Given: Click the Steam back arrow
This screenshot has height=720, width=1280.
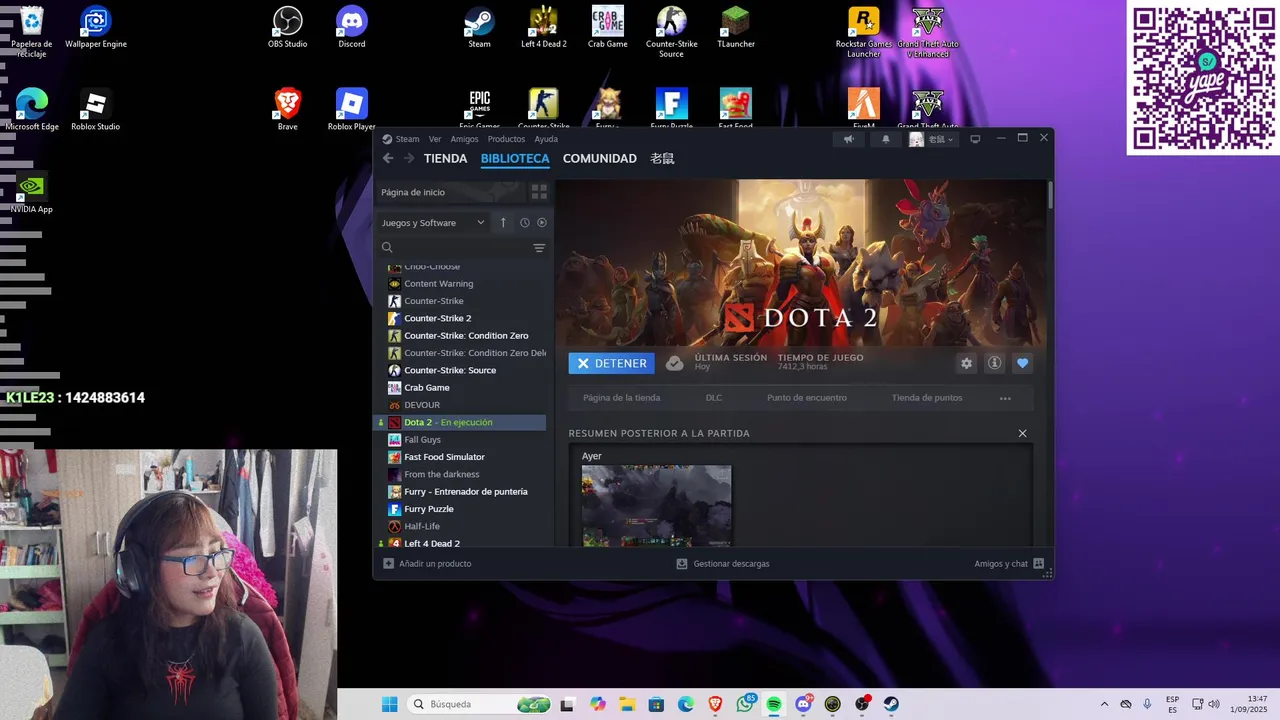Looking at the screenshot, I should tap(388, 158).
